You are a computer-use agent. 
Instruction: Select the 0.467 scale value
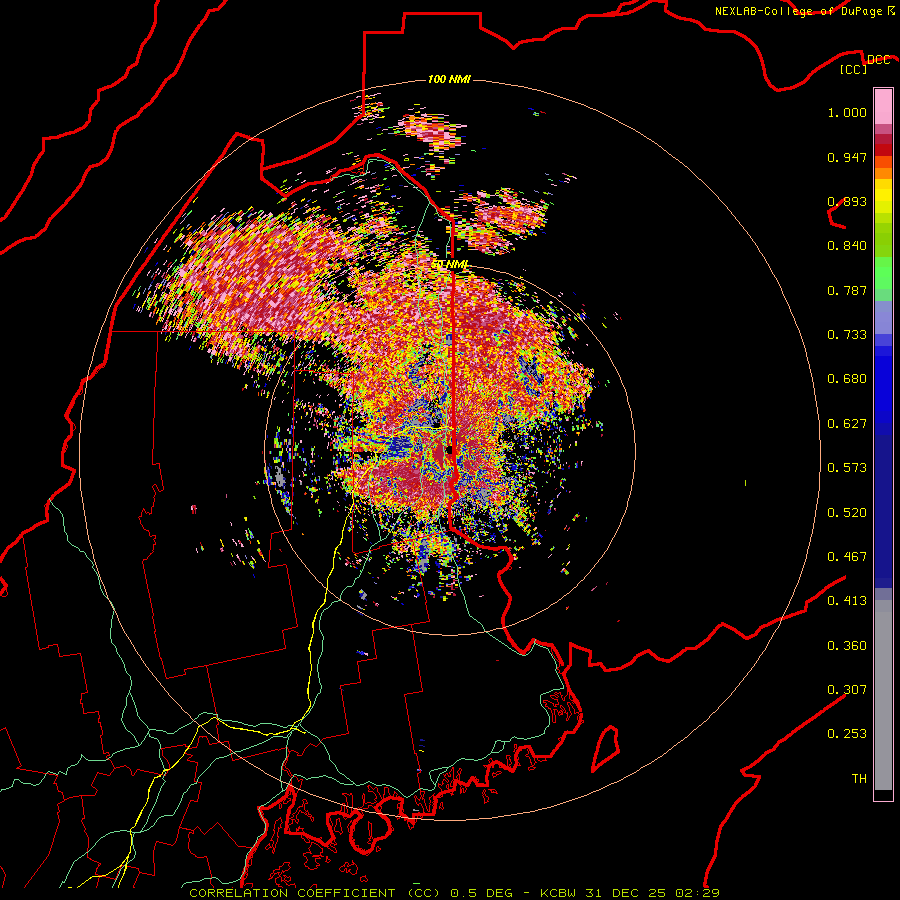[847, 557]
